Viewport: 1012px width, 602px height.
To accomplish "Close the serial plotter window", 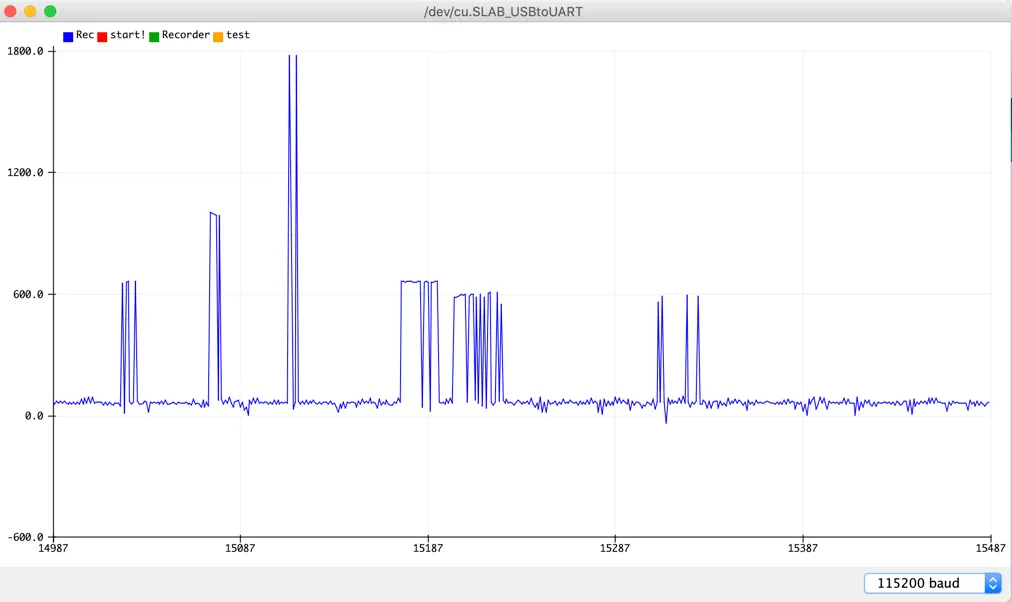I will click(x=10, y=12).
